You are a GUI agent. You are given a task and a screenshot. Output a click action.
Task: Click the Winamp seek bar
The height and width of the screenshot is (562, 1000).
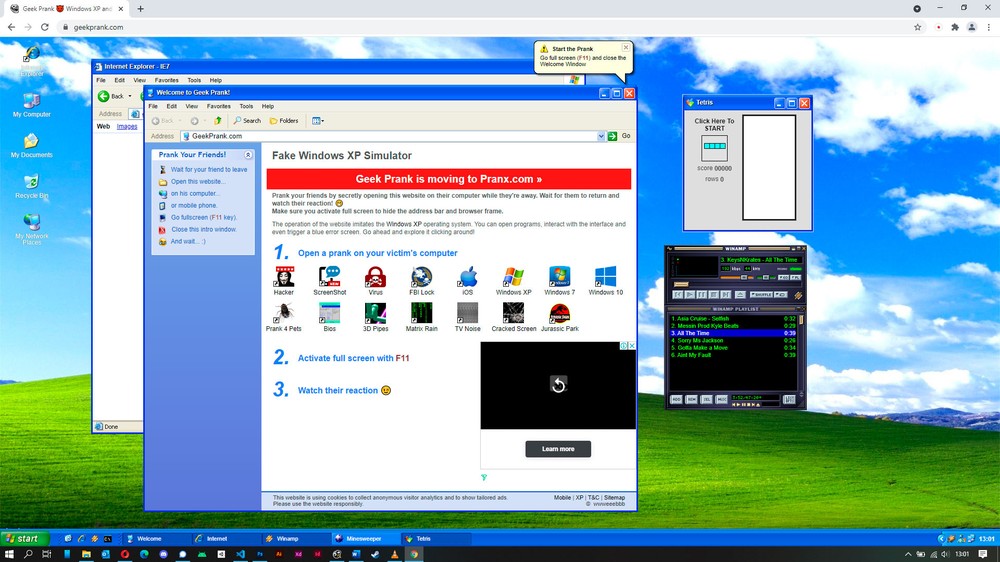tap(737, 284)
